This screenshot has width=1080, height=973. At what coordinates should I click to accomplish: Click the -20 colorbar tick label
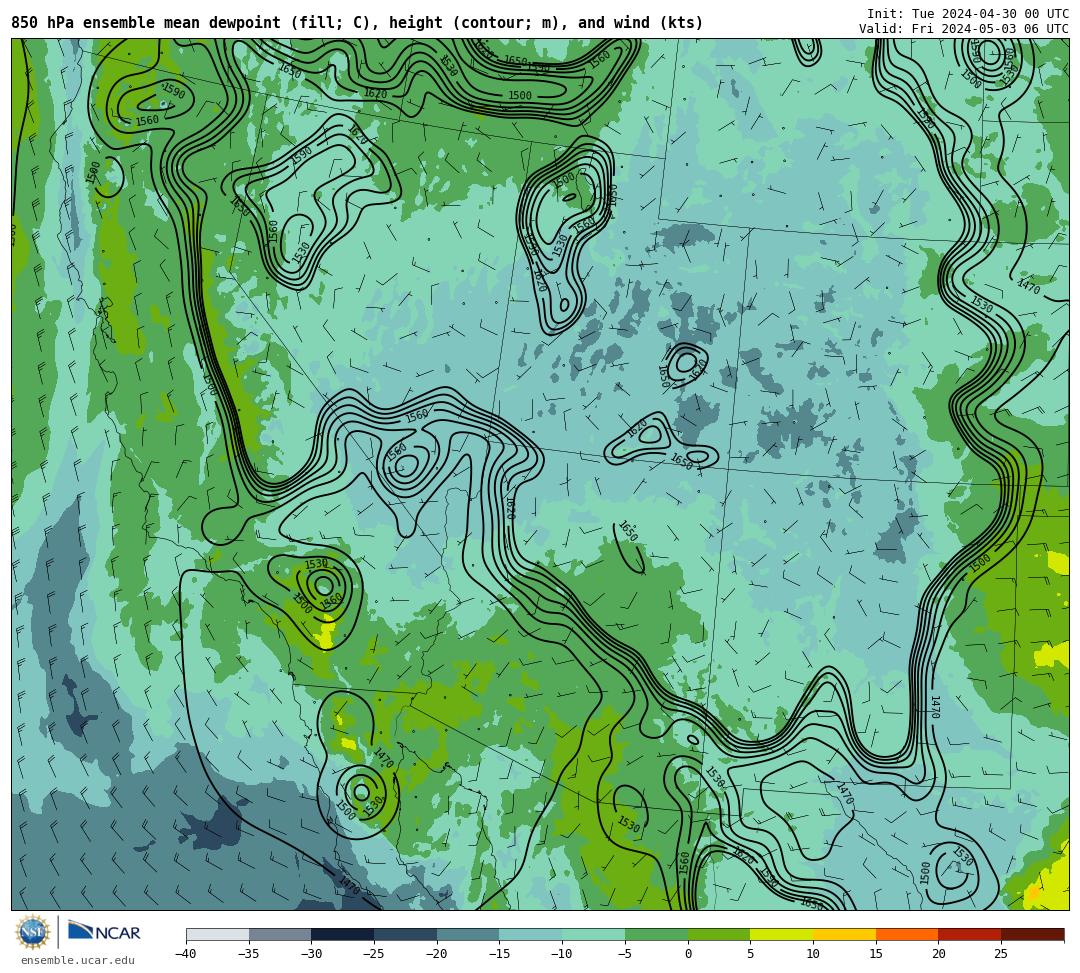point(437,954)
